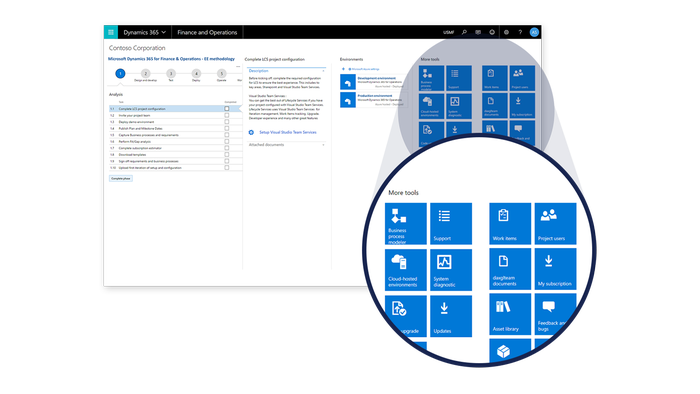Viewport: 700px width, 394px height.
Task: Check Invite your project team task
Action: [227, 115]
